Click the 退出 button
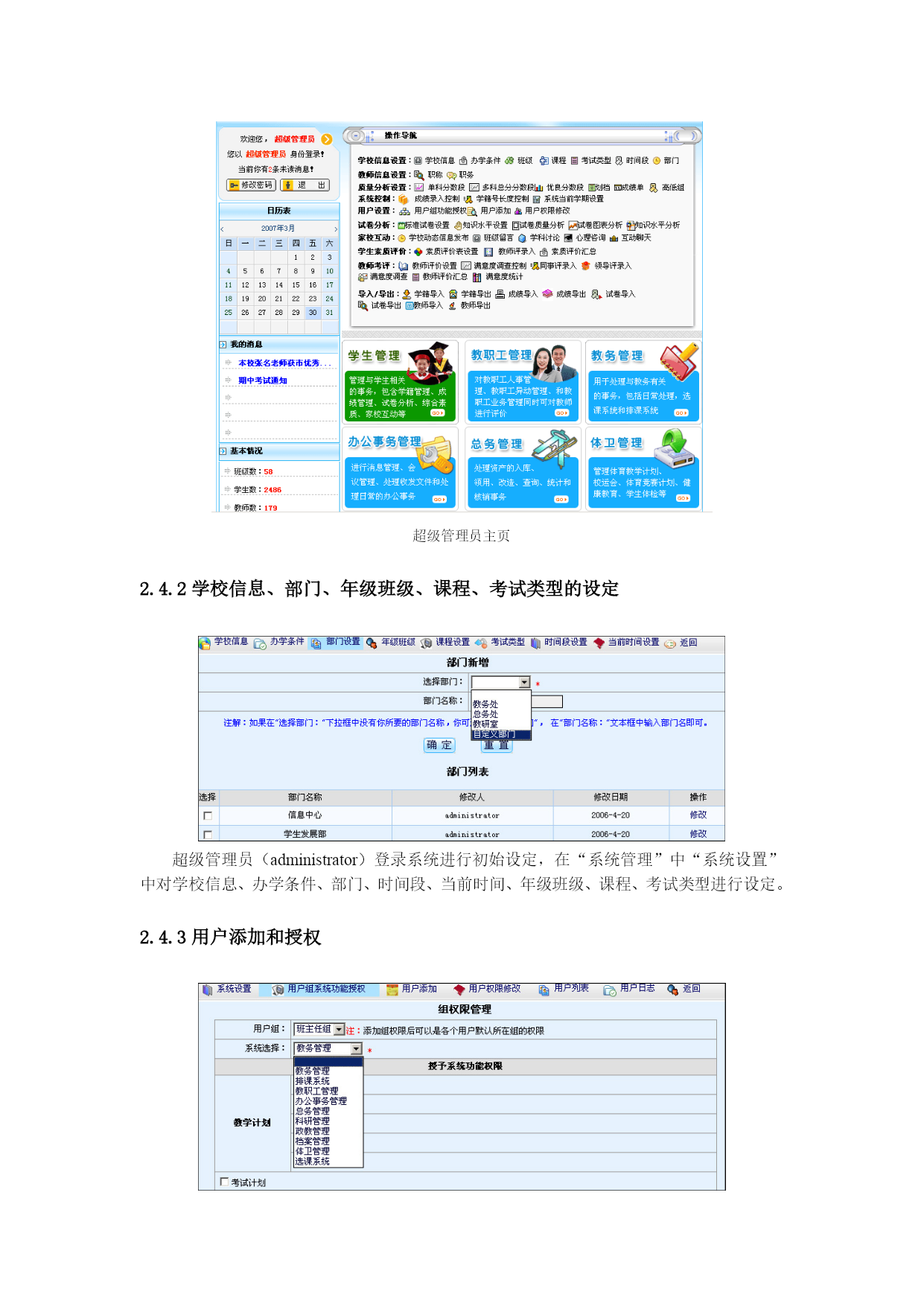The width and height of the screenshot is (924, 1306). pyautogui.click(x=305, y=185)
